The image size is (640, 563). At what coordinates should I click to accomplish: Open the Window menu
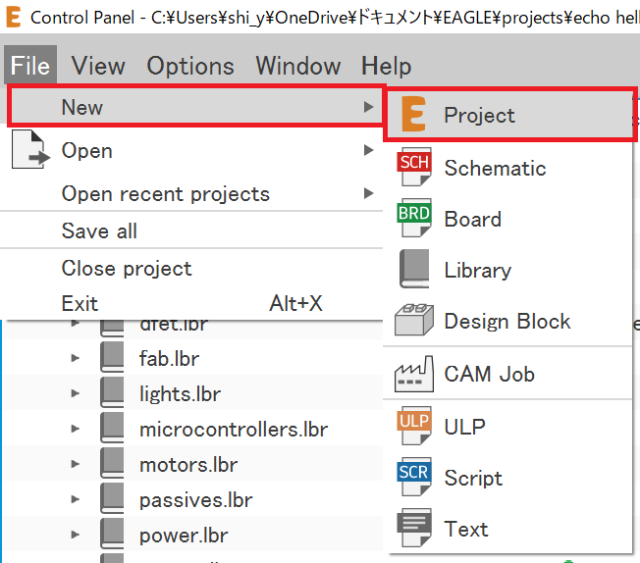pyautogui.click(x=298, y=65)
